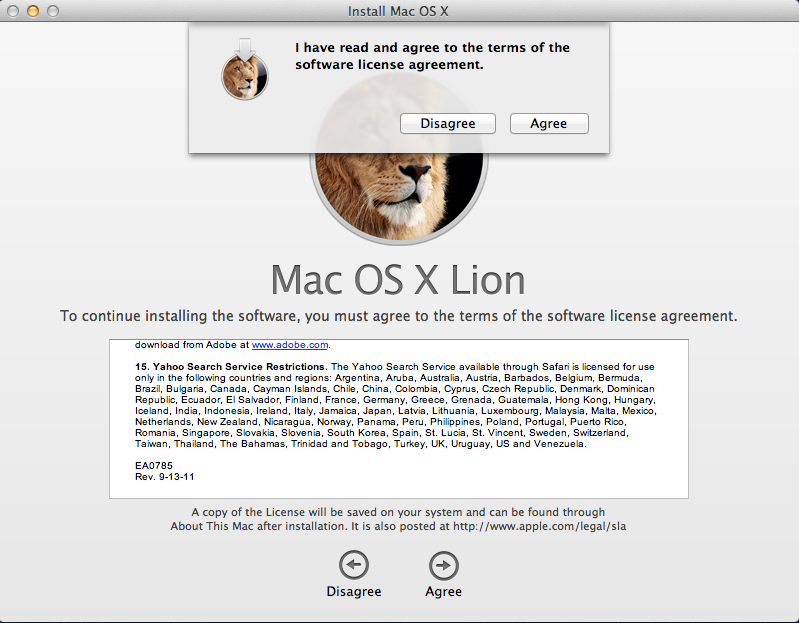Viewport: 799px width, 623px height.
Task: Click the bottom Disagree left-arrow circle icon
Action: (x=354, y=565)
